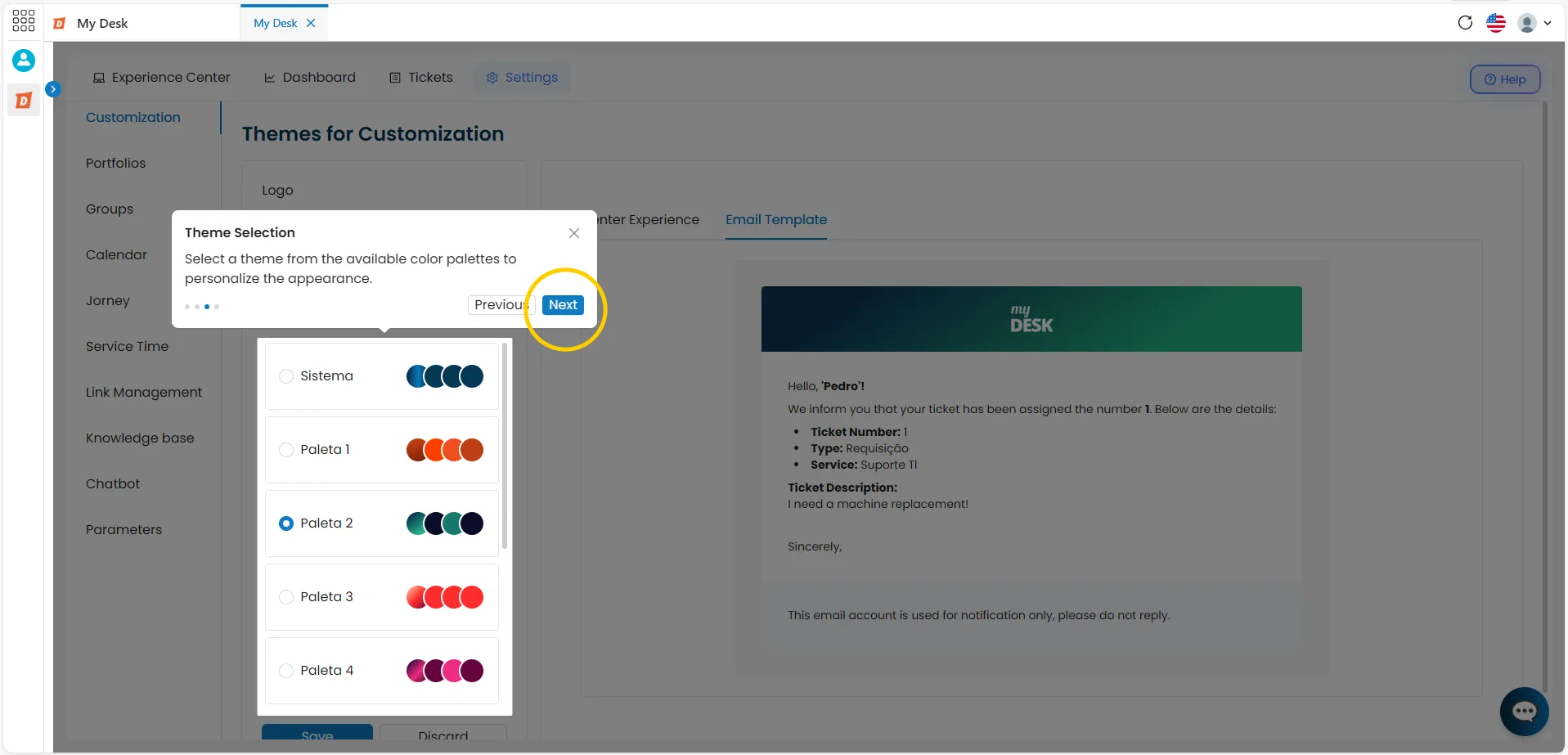Screen dimensions: 1568x755
Task: Open Help with question mark icon
Action: 1505,79
